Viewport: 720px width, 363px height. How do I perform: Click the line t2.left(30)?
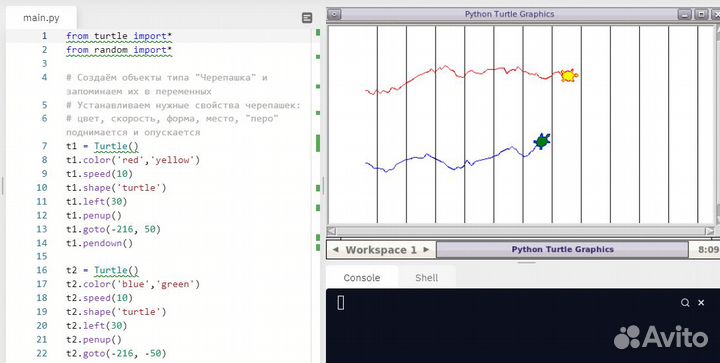(96, 326)
